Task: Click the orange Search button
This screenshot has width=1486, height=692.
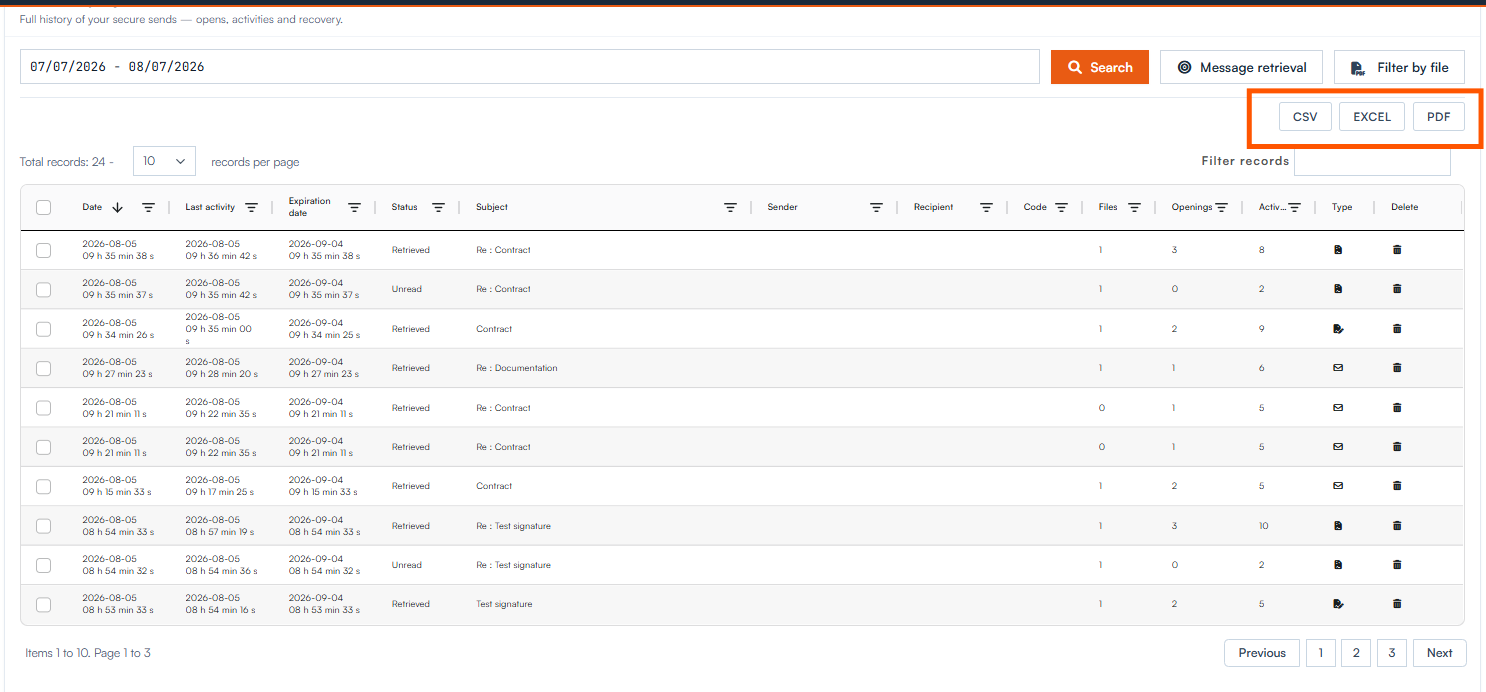Action: (x=1100, y=67)
